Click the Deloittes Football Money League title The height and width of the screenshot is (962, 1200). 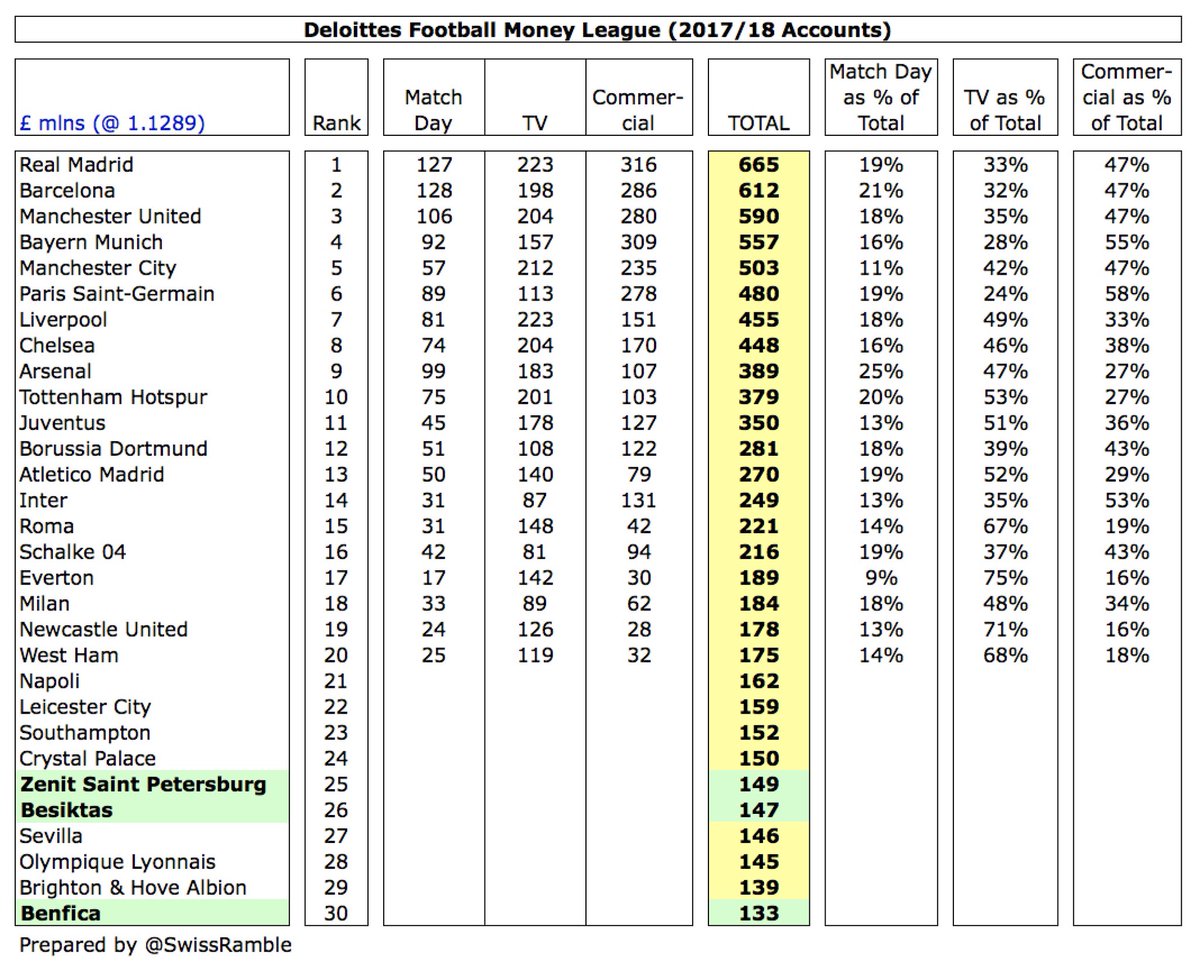click(597, 30)
